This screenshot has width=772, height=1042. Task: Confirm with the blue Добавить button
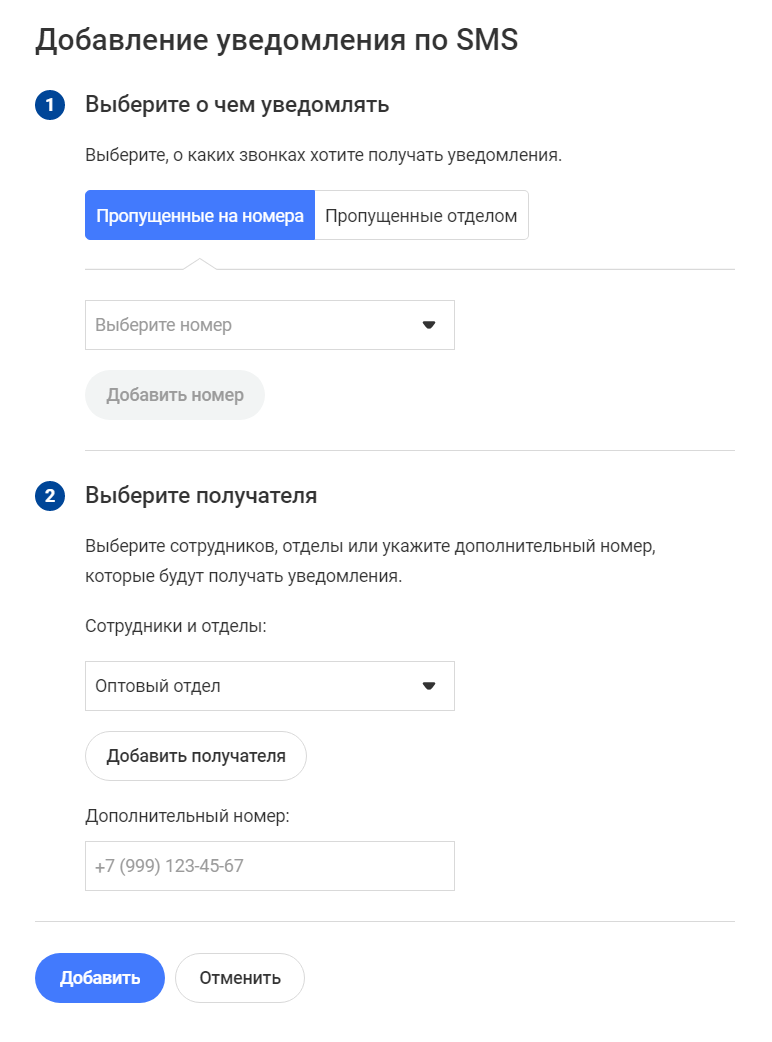pos(100,978)
